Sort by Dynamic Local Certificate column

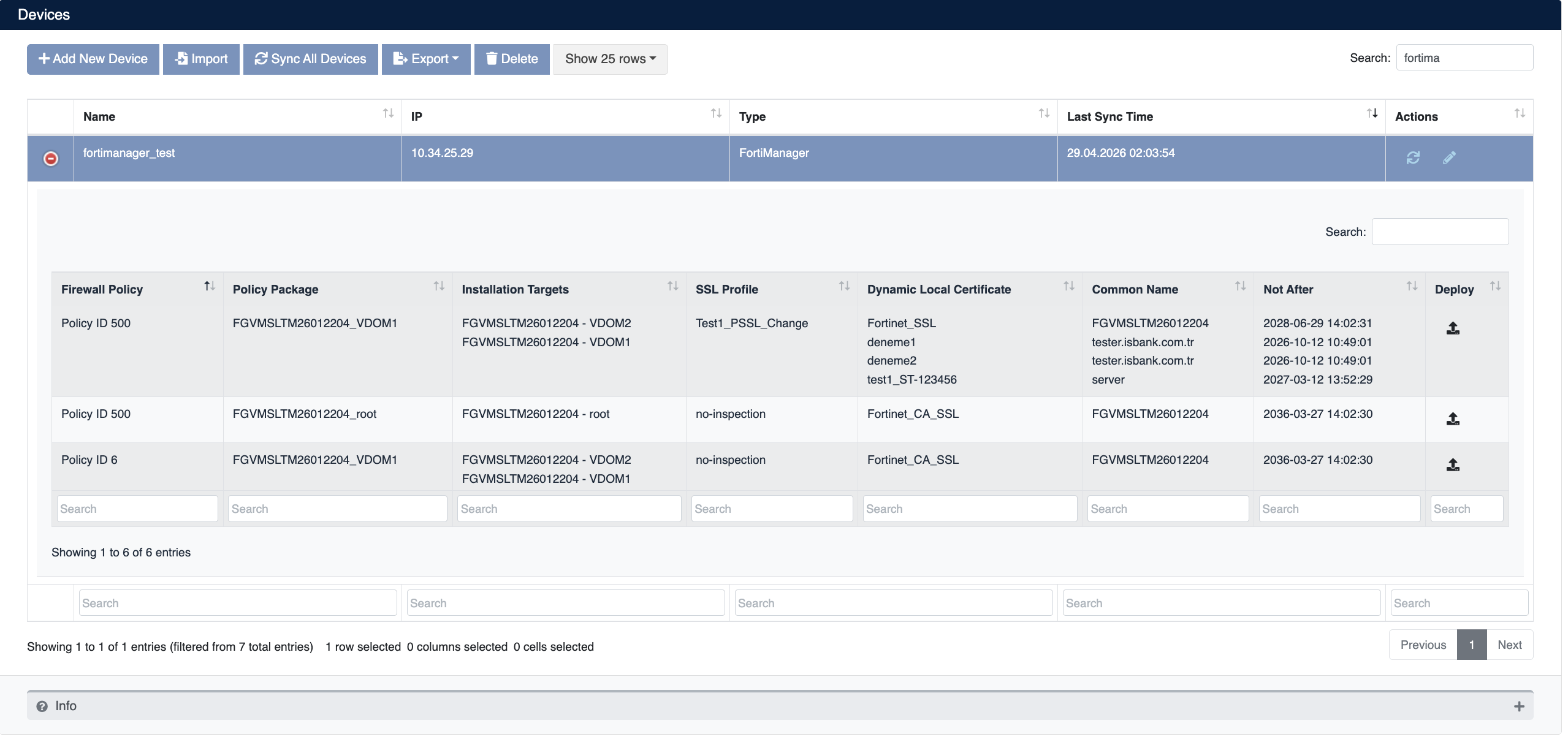coord(1069,286)
